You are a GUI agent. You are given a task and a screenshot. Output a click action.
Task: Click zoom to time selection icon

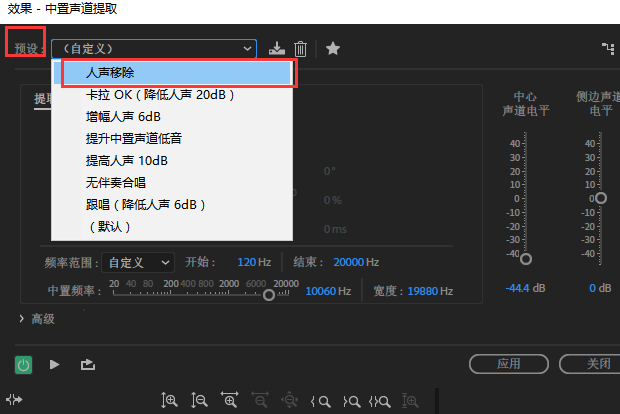410,401
